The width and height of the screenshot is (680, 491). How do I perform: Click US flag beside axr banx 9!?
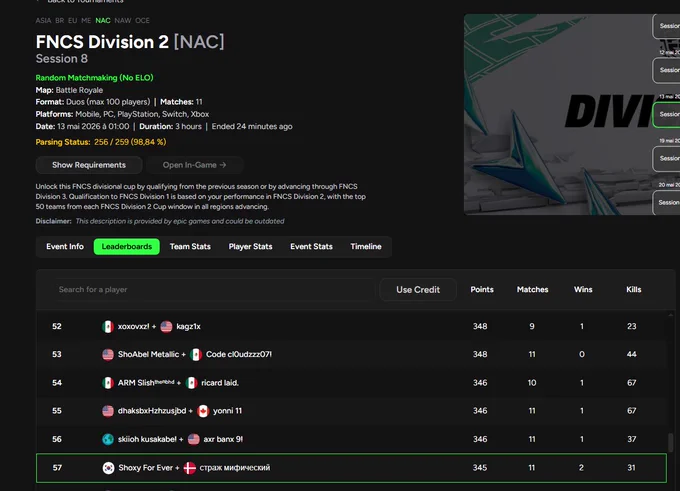[x=193, y=439]
